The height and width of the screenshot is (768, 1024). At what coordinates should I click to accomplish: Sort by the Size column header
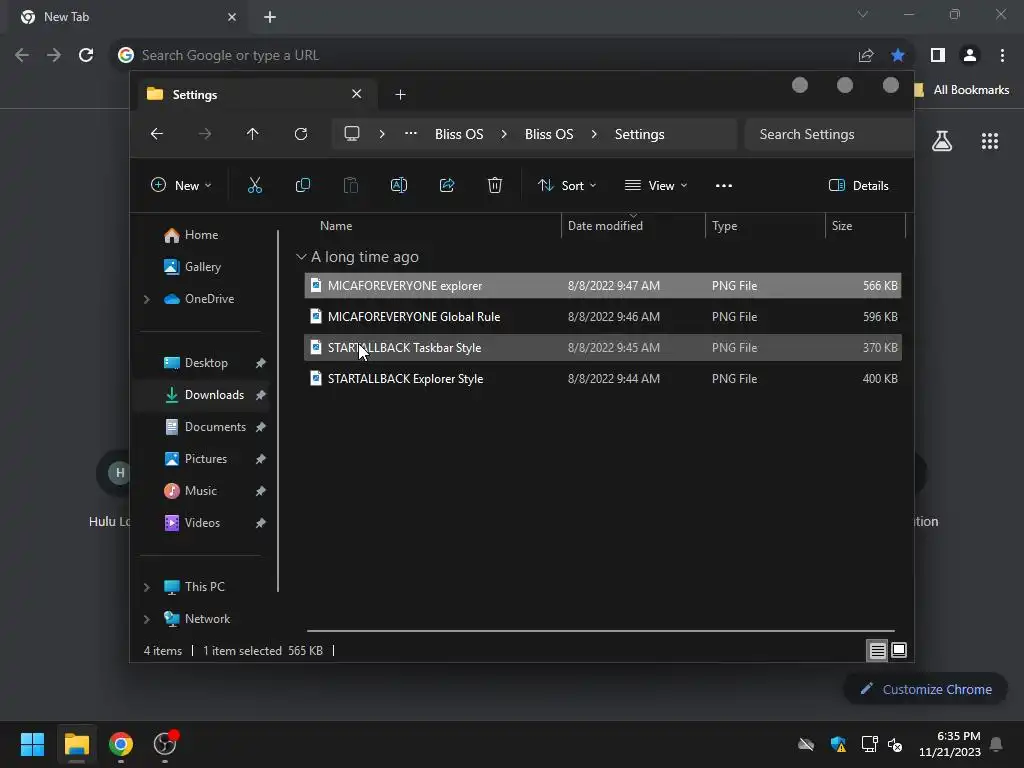click(x=842, y=226)
